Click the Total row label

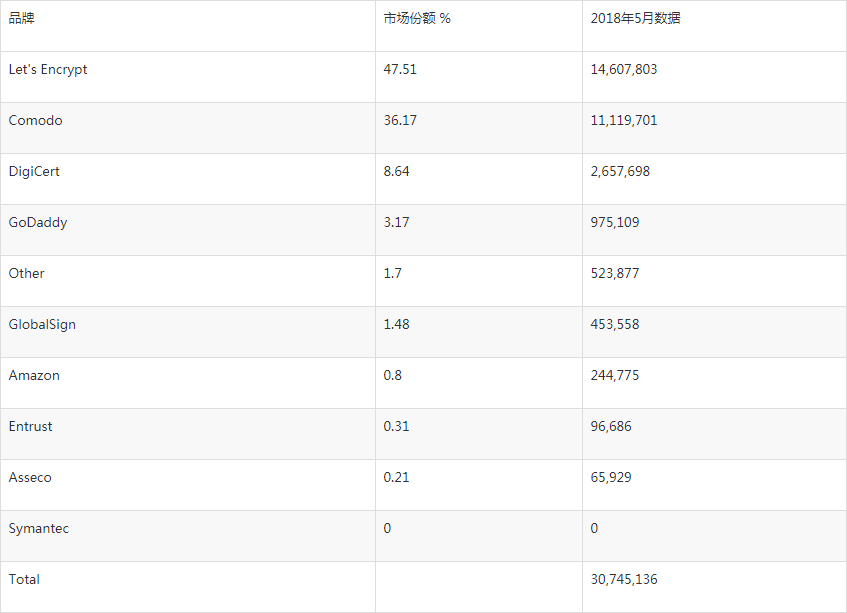(x=24, y=580)
